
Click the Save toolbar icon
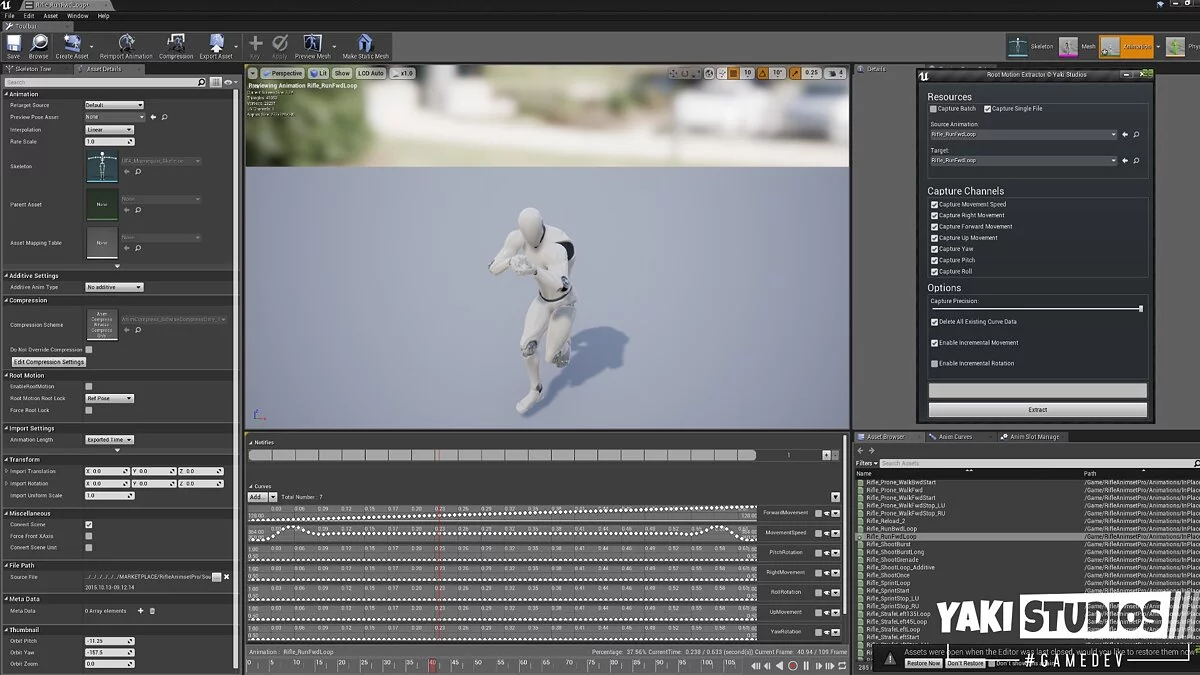pos(13,44)
